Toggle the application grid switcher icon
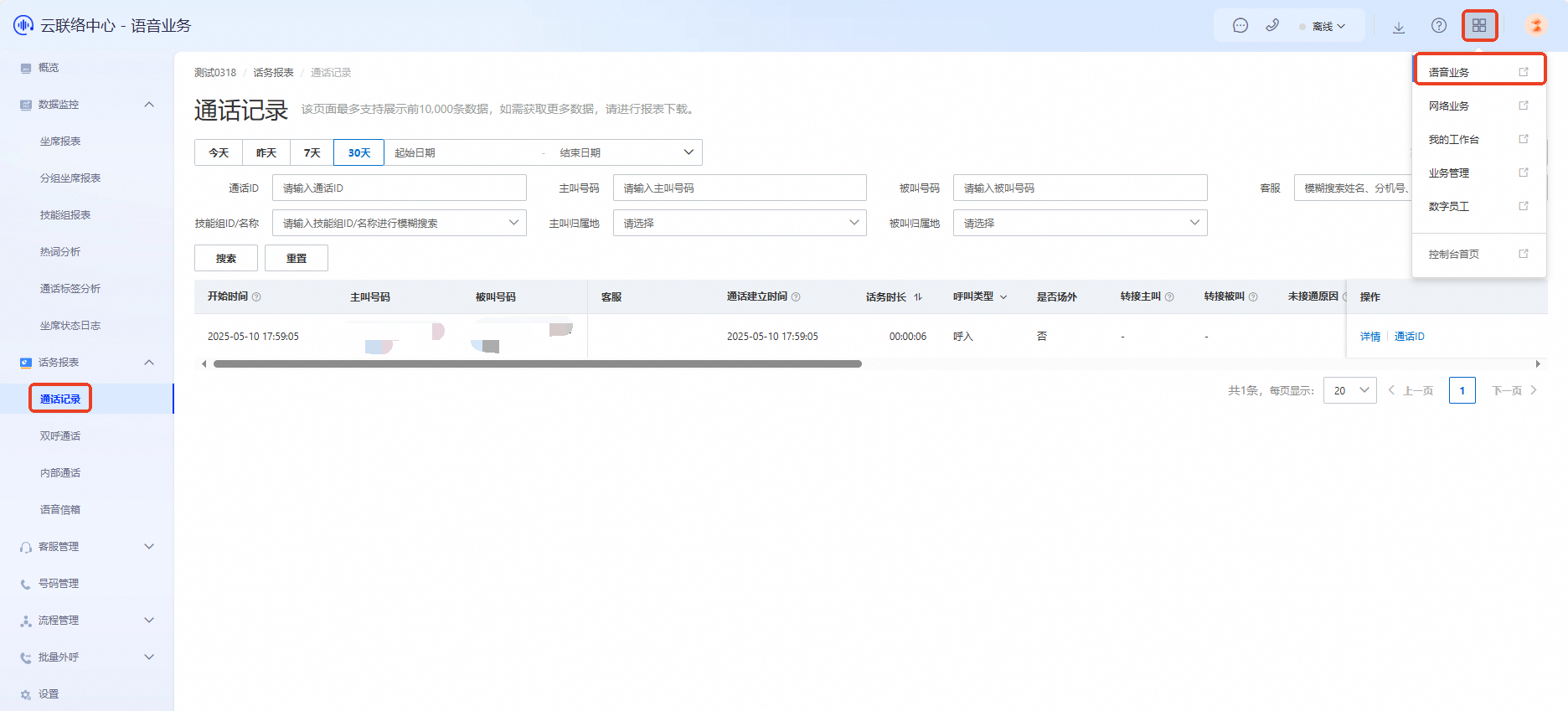1568x711 pixels. click(1479, 26)
